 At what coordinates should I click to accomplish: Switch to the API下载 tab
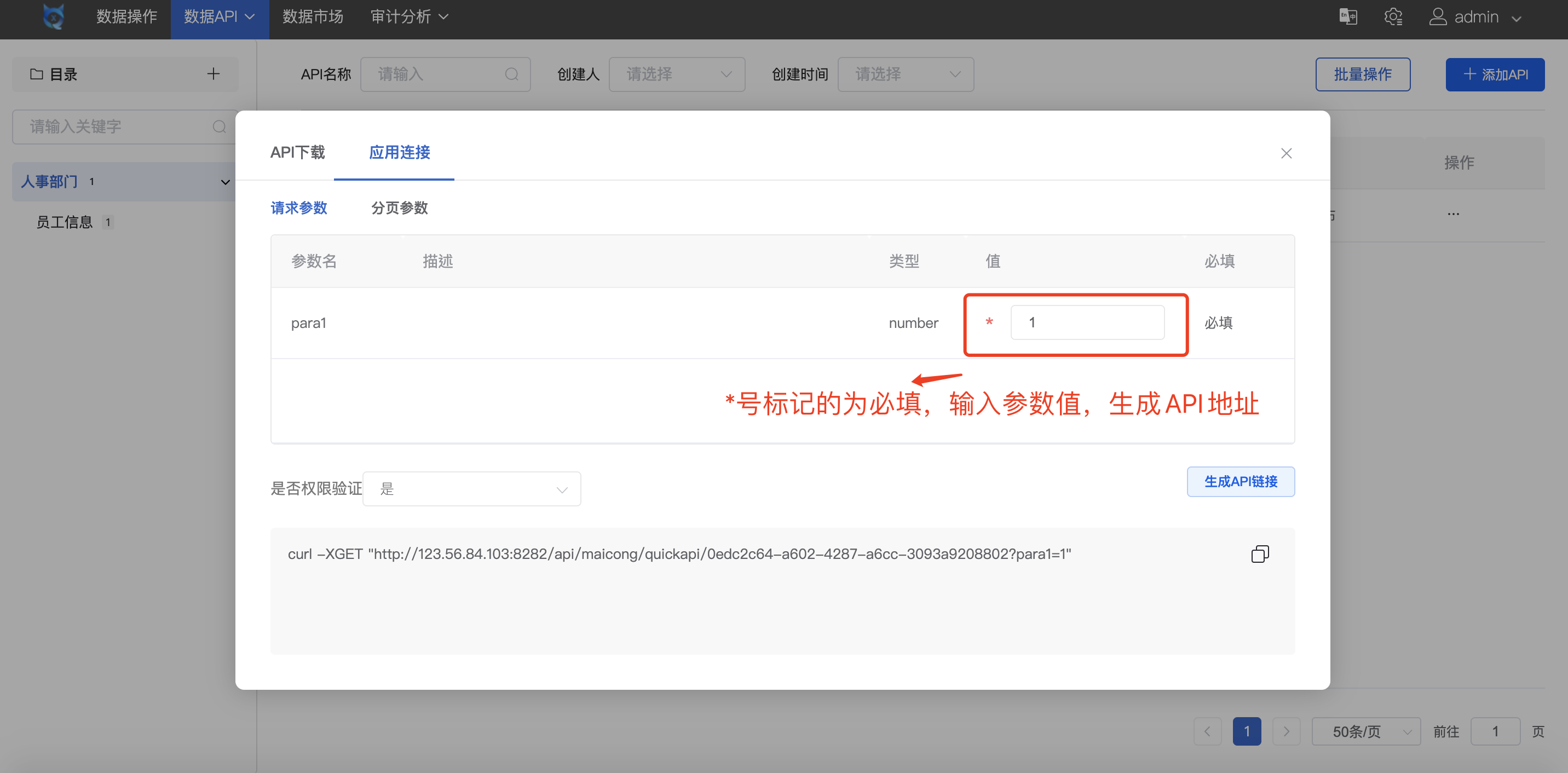point(298,152)
